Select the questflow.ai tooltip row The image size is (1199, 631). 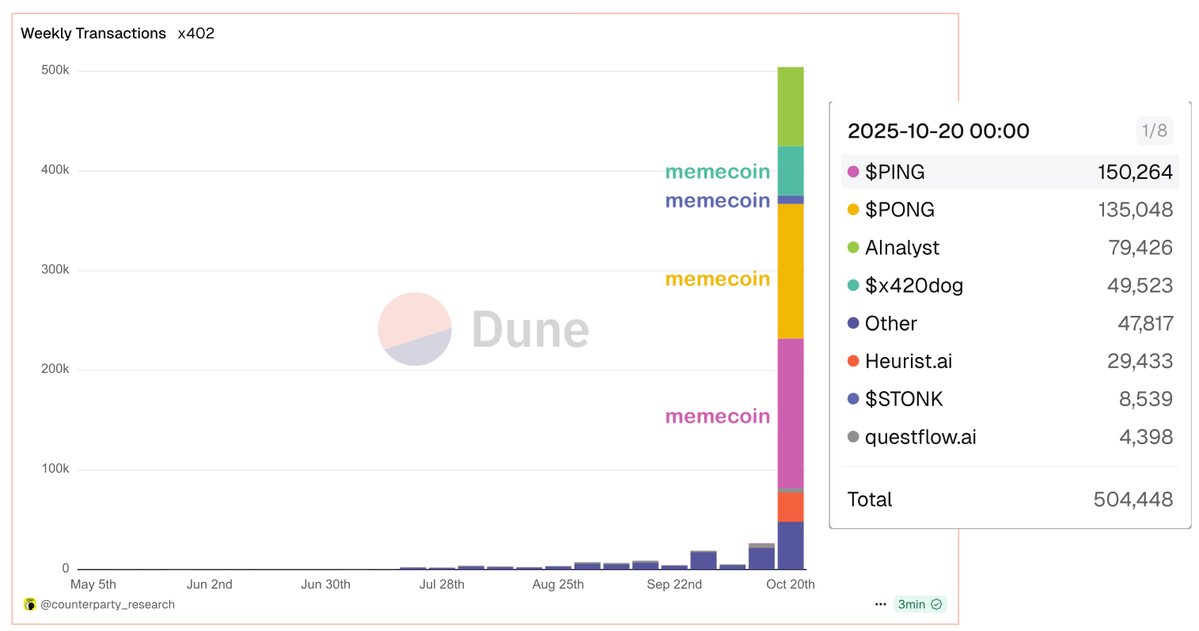(1010, 438)
